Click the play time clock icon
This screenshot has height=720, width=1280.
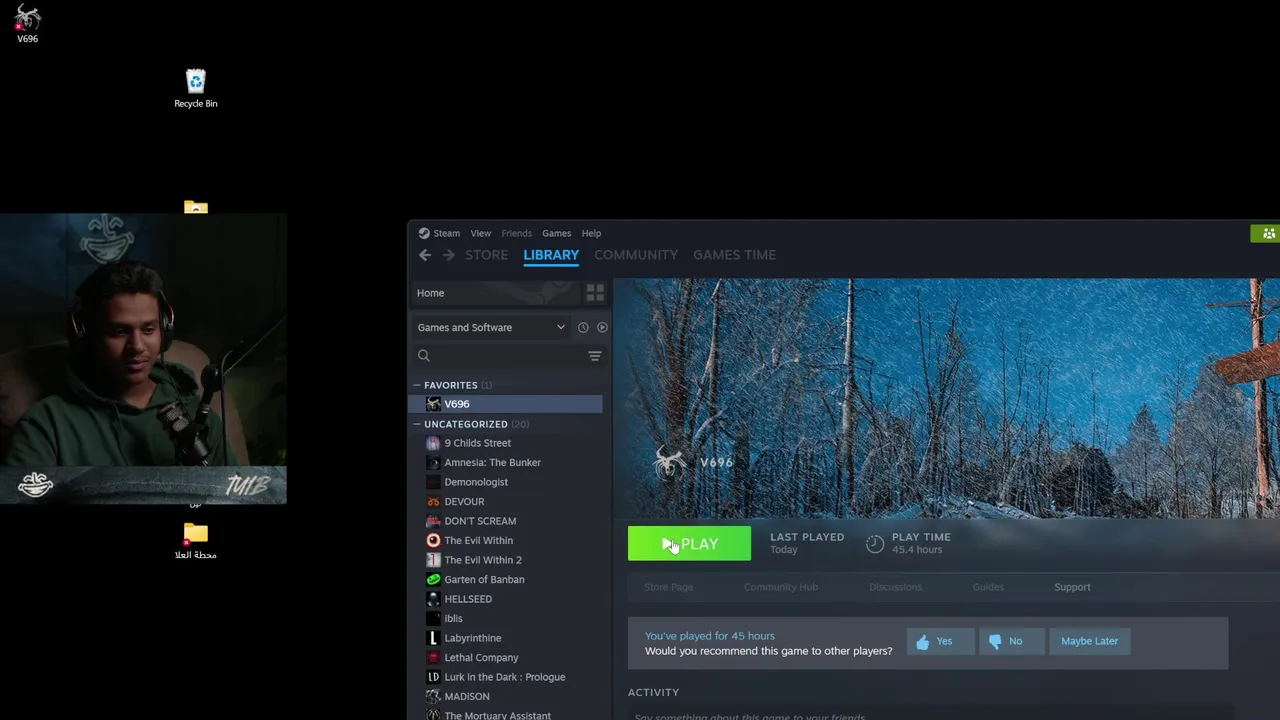(x=875, y=544)
